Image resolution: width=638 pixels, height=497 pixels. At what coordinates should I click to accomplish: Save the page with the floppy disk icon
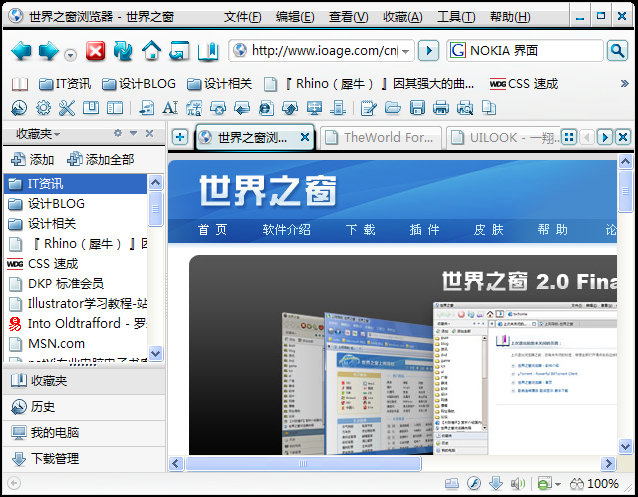pos(417,108)
